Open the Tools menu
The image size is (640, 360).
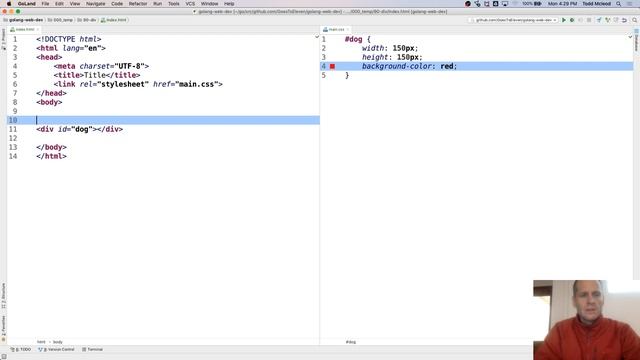pyautogui.click(x=174, y=4)
